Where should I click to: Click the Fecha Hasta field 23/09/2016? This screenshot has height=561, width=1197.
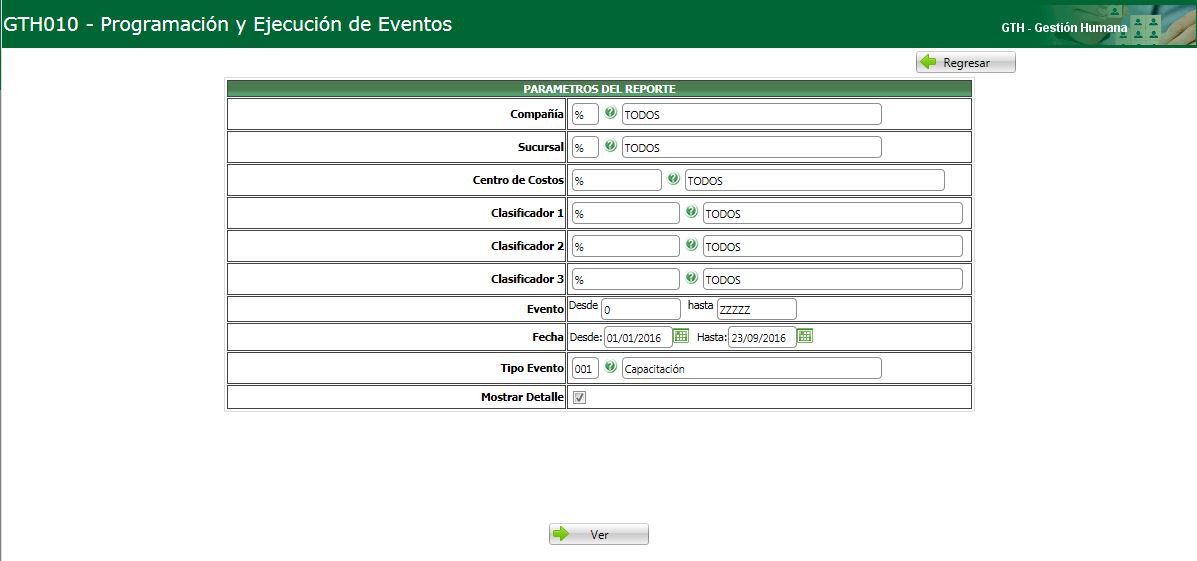pyautogui.click(x=762, y=337)
